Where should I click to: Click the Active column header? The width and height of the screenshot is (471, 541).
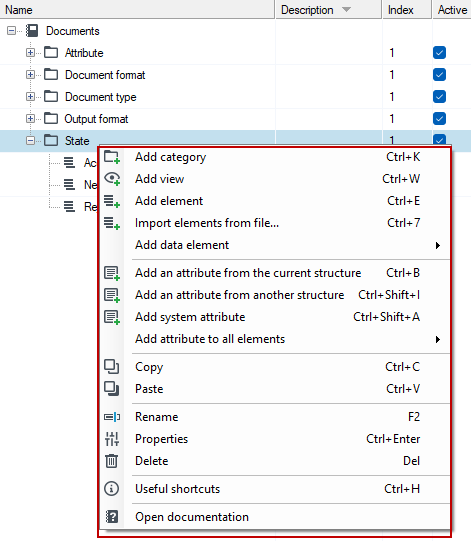pyautogui.click(x=452, y=9)
